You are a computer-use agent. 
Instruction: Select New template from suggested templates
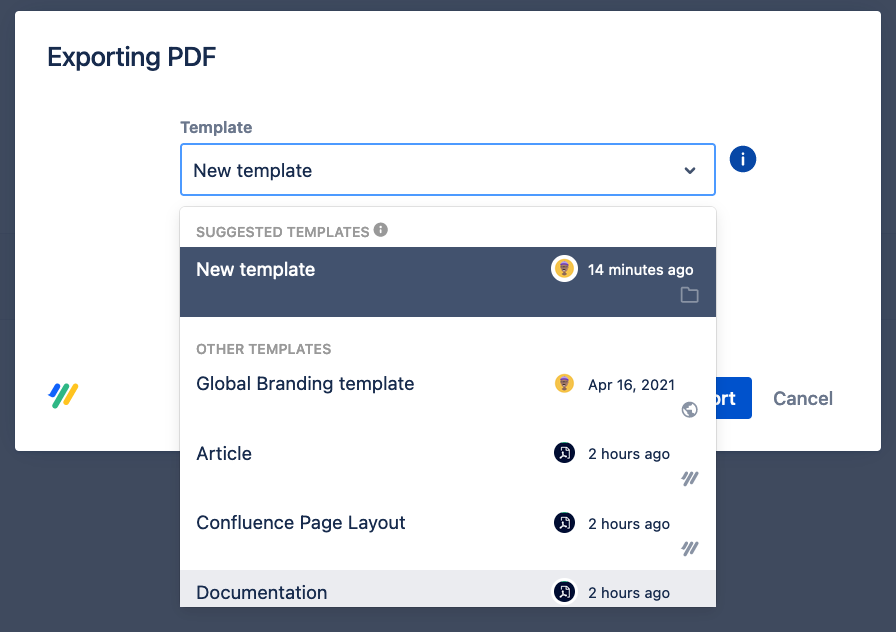click(x=256, y=270)
